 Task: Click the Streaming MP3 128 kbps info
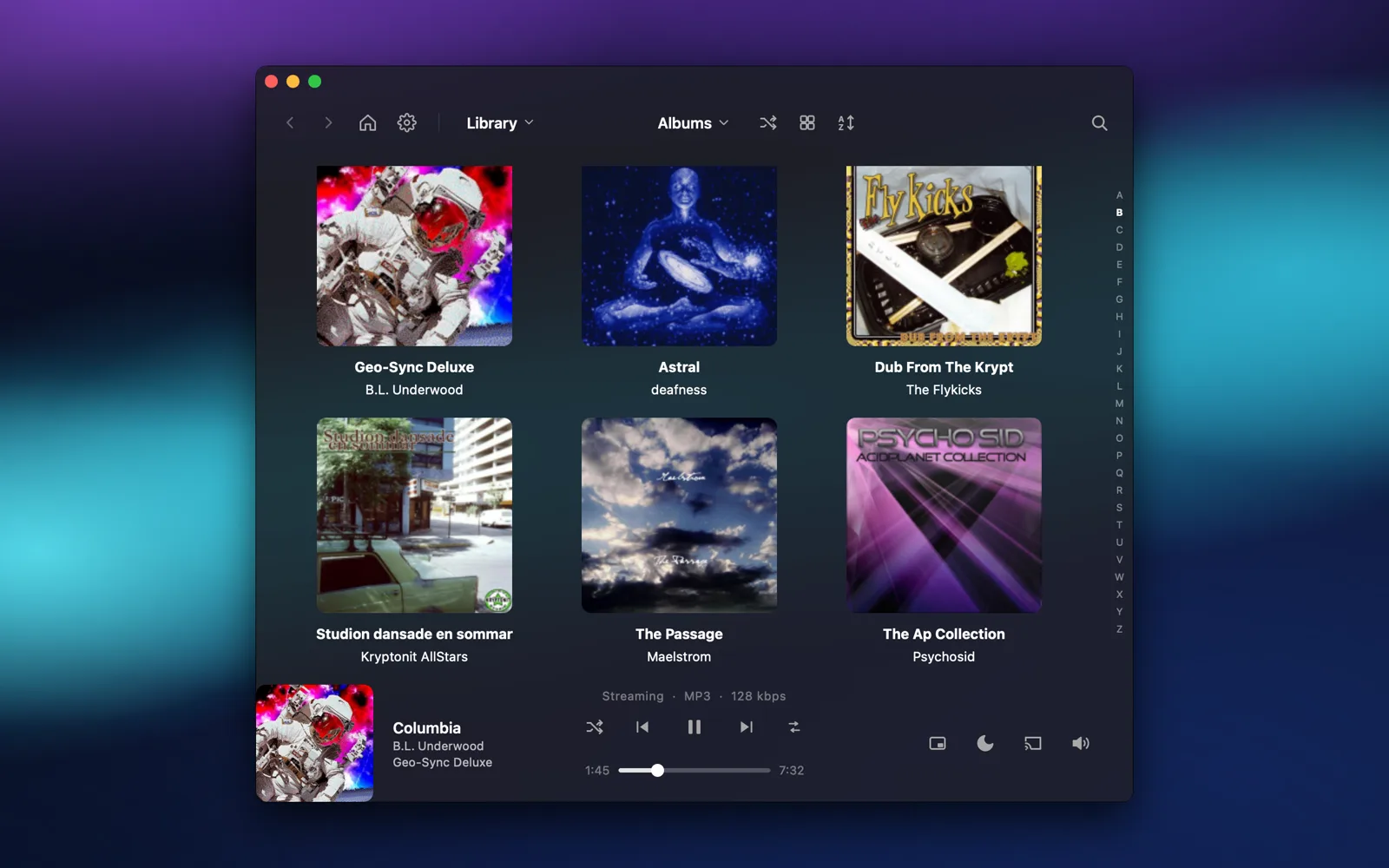coord(694,696)
